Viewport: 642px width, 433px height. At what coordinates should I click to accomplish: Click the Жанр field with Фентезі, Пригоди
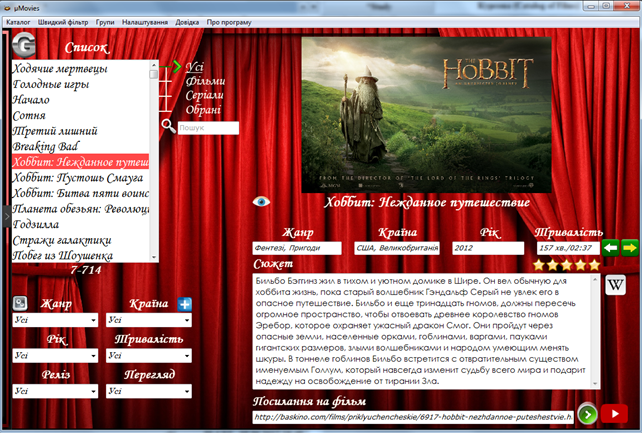click(297, 248)
